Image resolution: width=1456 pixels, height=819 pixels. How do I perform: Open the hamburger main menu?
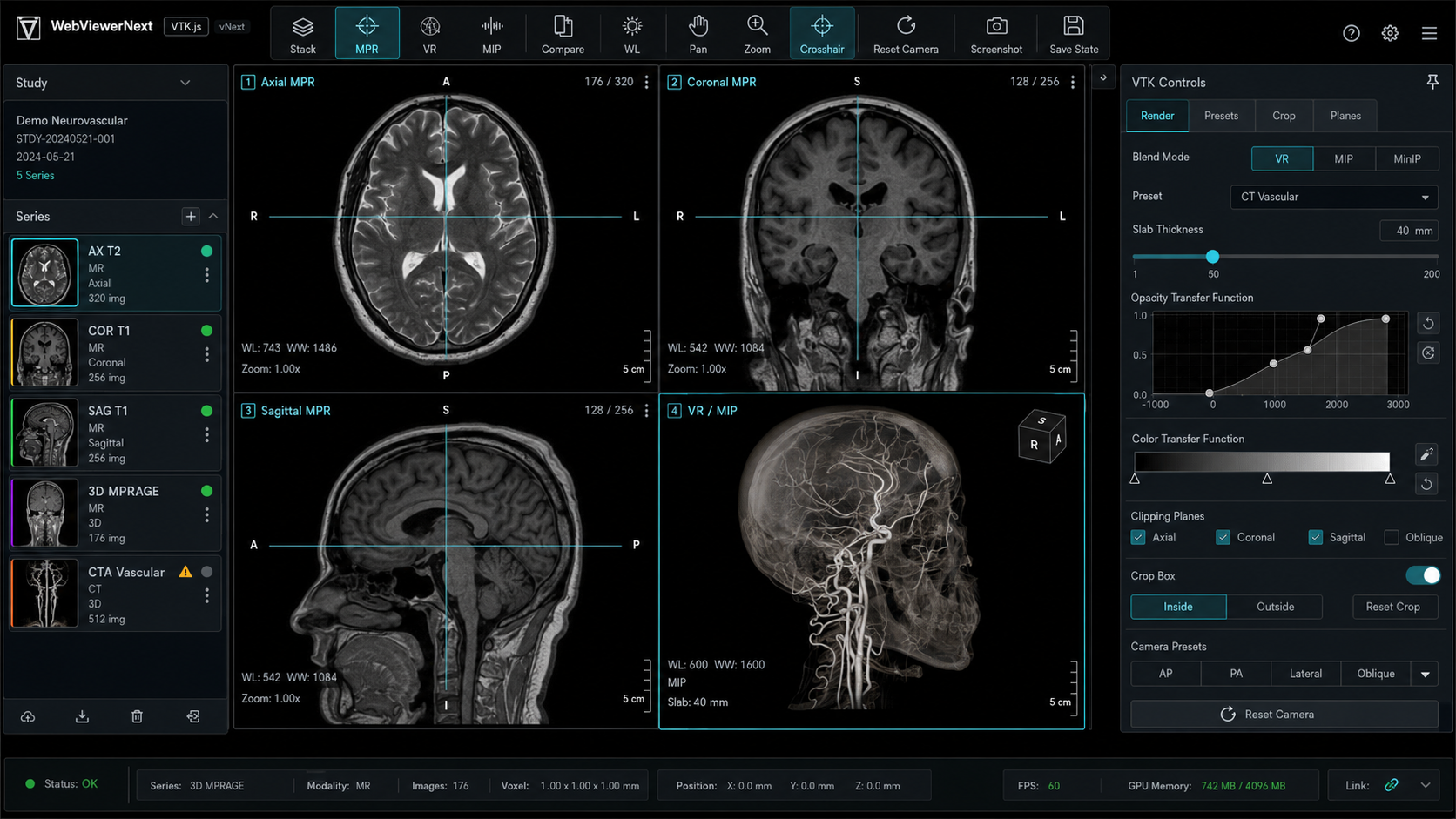(x=1429, y=33)
